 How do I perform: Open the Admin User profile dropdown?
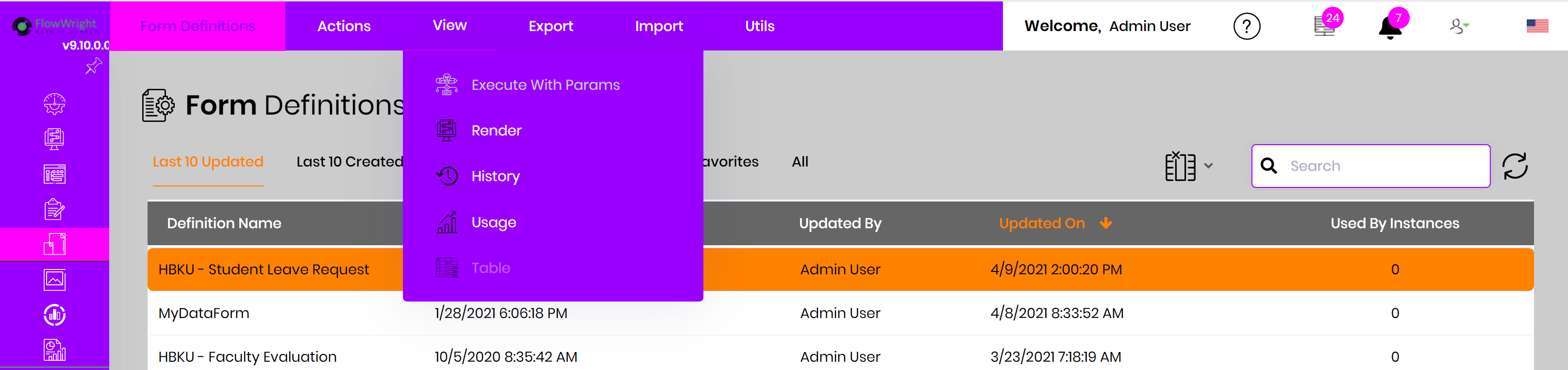pos(1458,26)
